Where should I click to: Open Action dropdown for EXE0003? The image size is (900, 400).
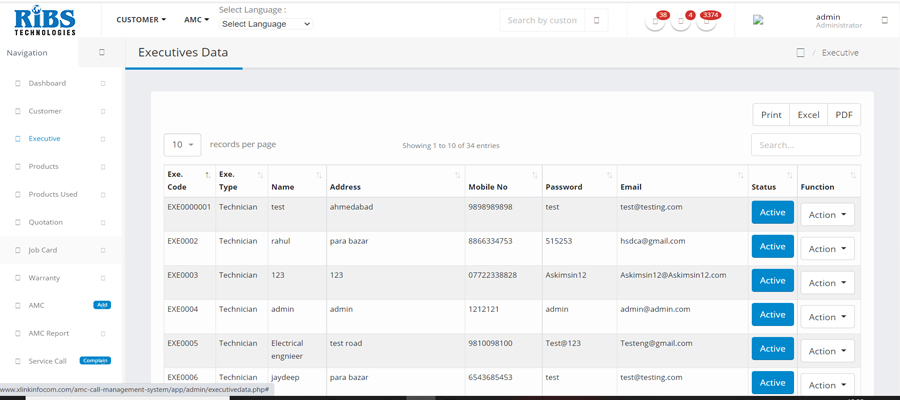[x=827, y=283]
